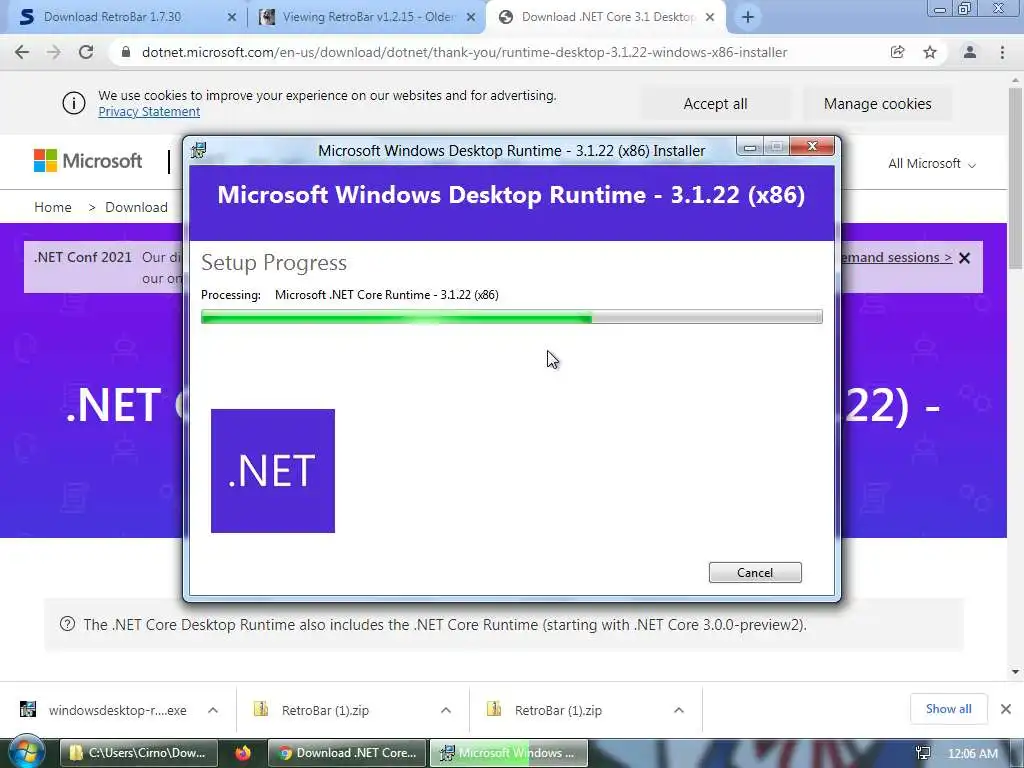Click the Download breadcrumb link
The height and width of the screenshot is (768, 1024).
(136, 207)
